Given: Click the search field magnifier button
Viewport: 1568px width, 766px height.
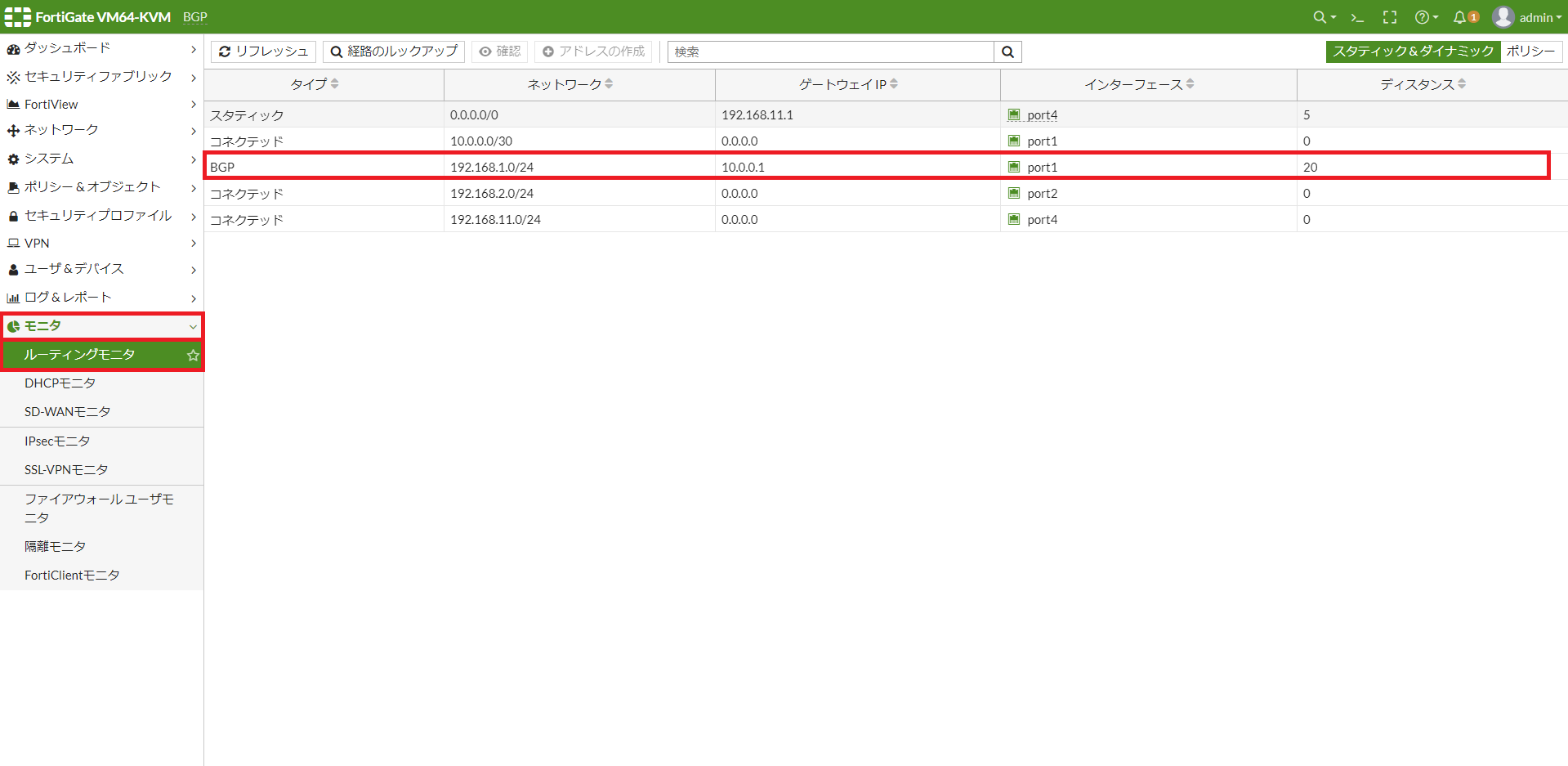Looking at the screenshot, I should point(1008,52).
